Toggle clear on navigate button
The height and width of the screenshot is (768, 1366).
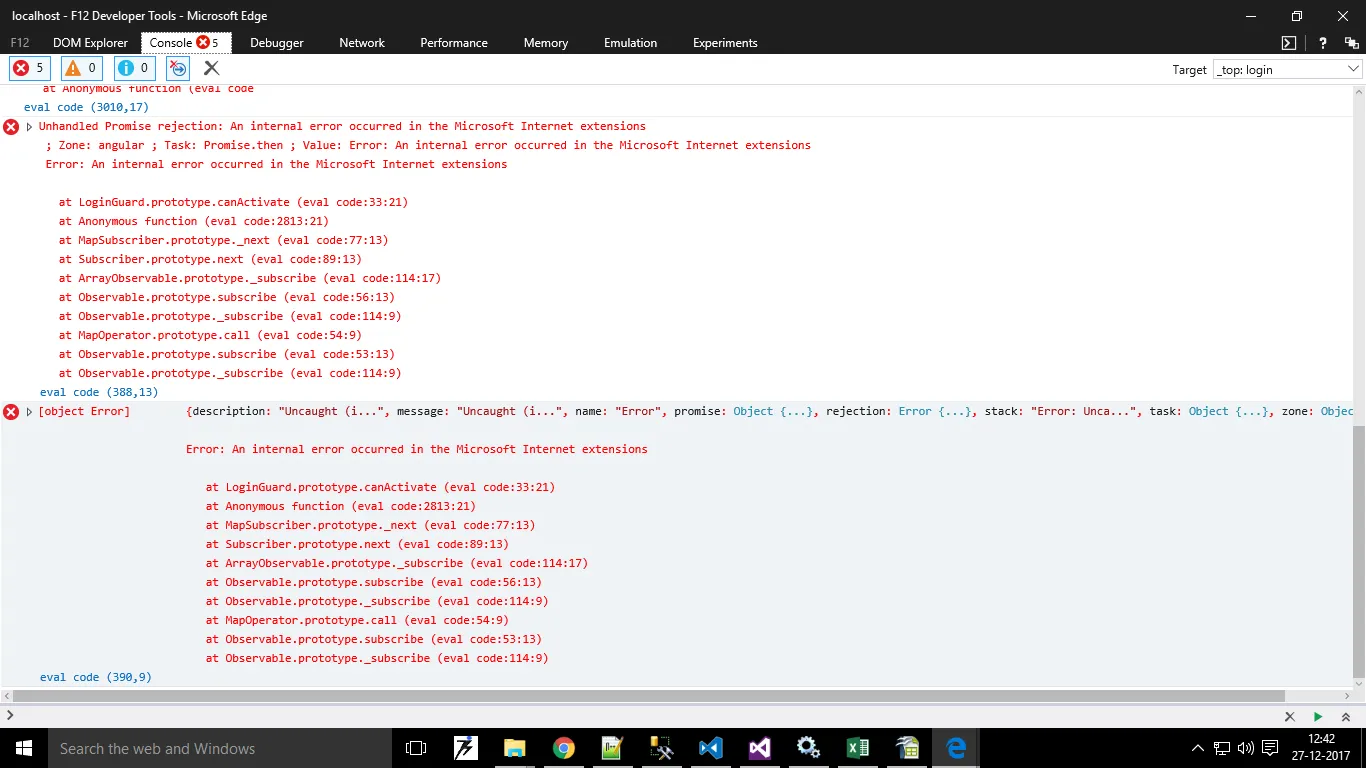tap(178, 68)
